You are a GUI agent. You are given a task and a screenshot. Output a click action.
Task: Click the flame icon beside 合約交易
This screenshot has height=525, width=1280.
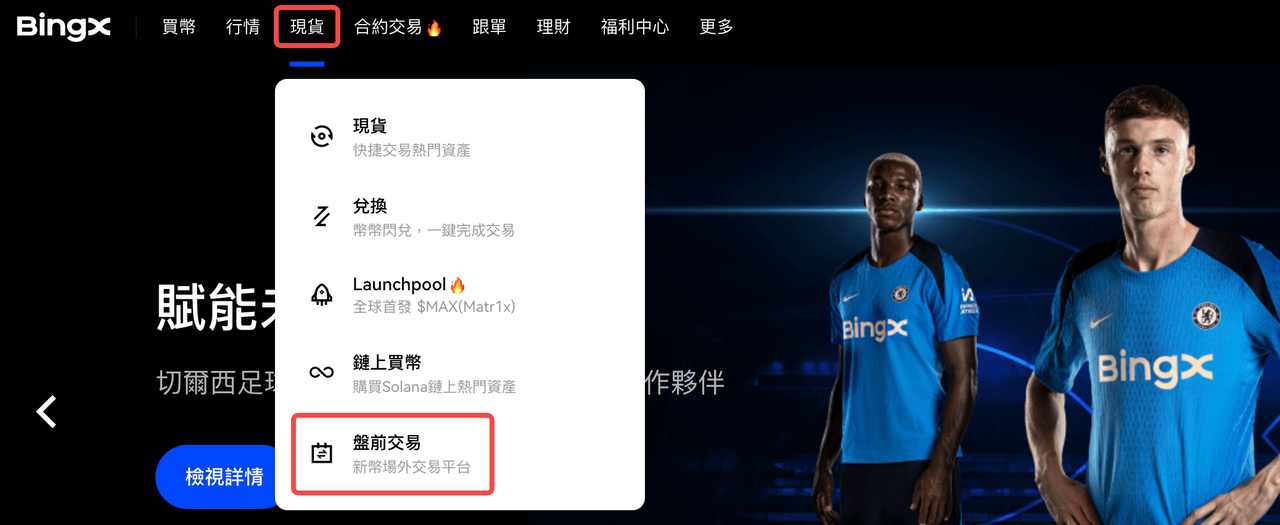point(434,28)
